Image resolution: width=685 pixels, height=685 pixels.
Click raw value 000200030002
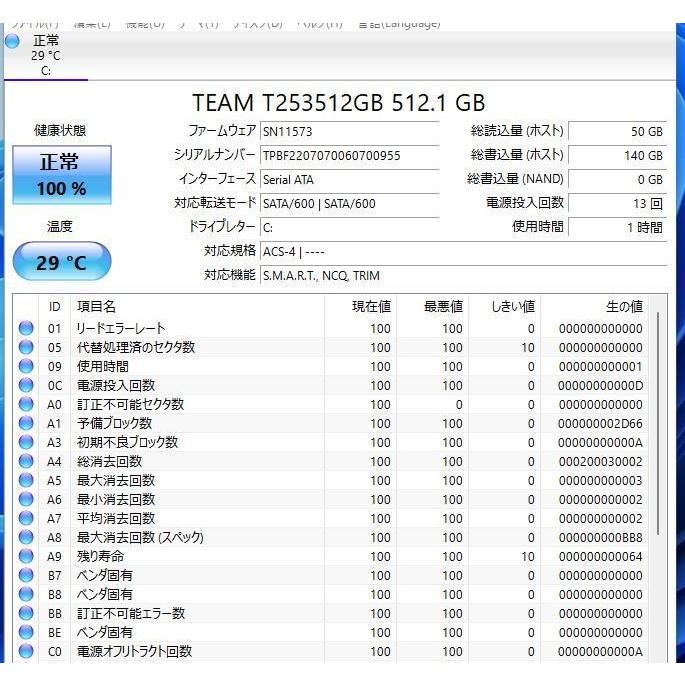point(600,462)
